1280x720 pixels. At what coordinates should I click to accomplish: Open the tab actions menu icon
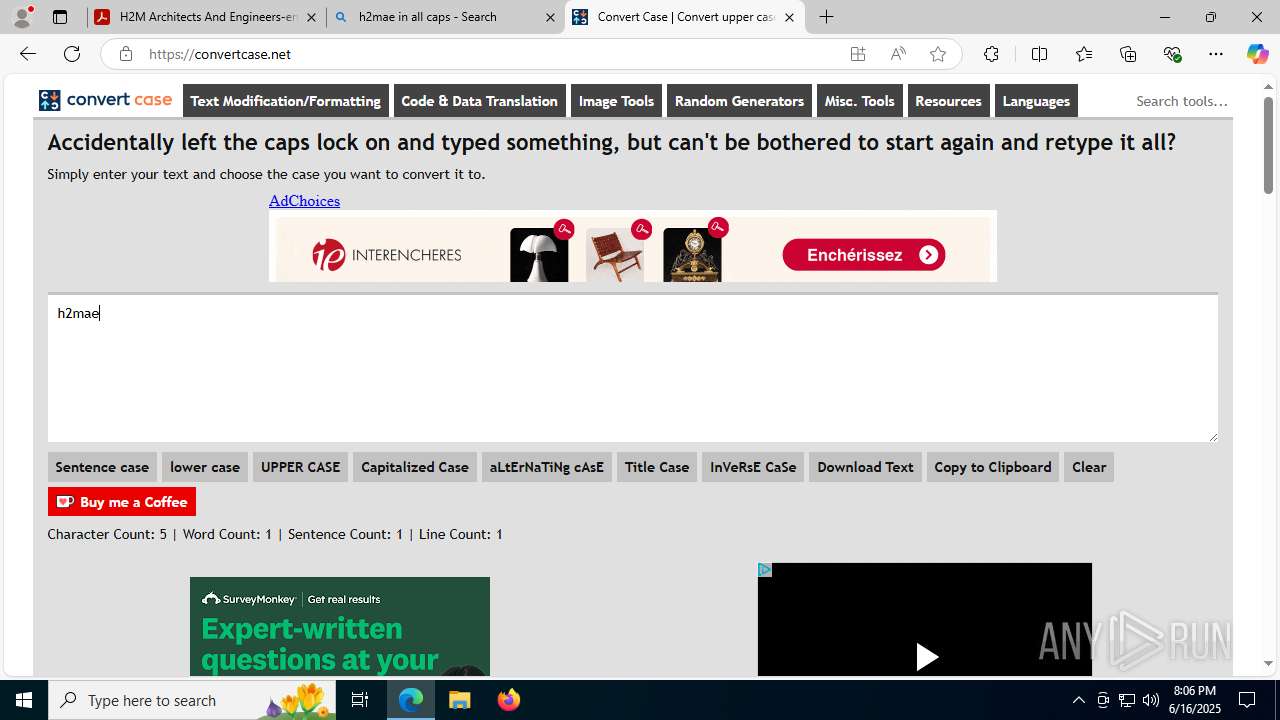coord(60,17)
